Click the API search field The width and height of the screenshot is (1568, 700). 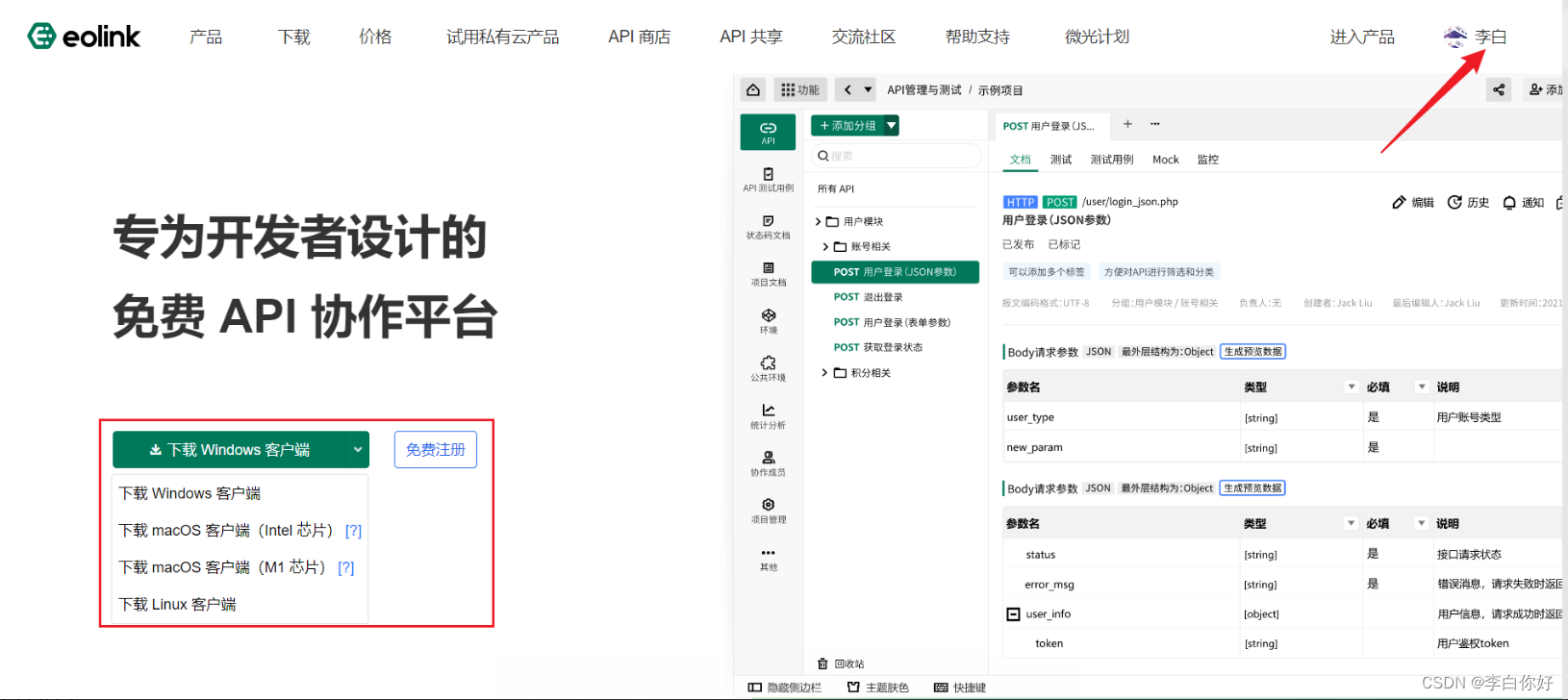tap(897, 156)
